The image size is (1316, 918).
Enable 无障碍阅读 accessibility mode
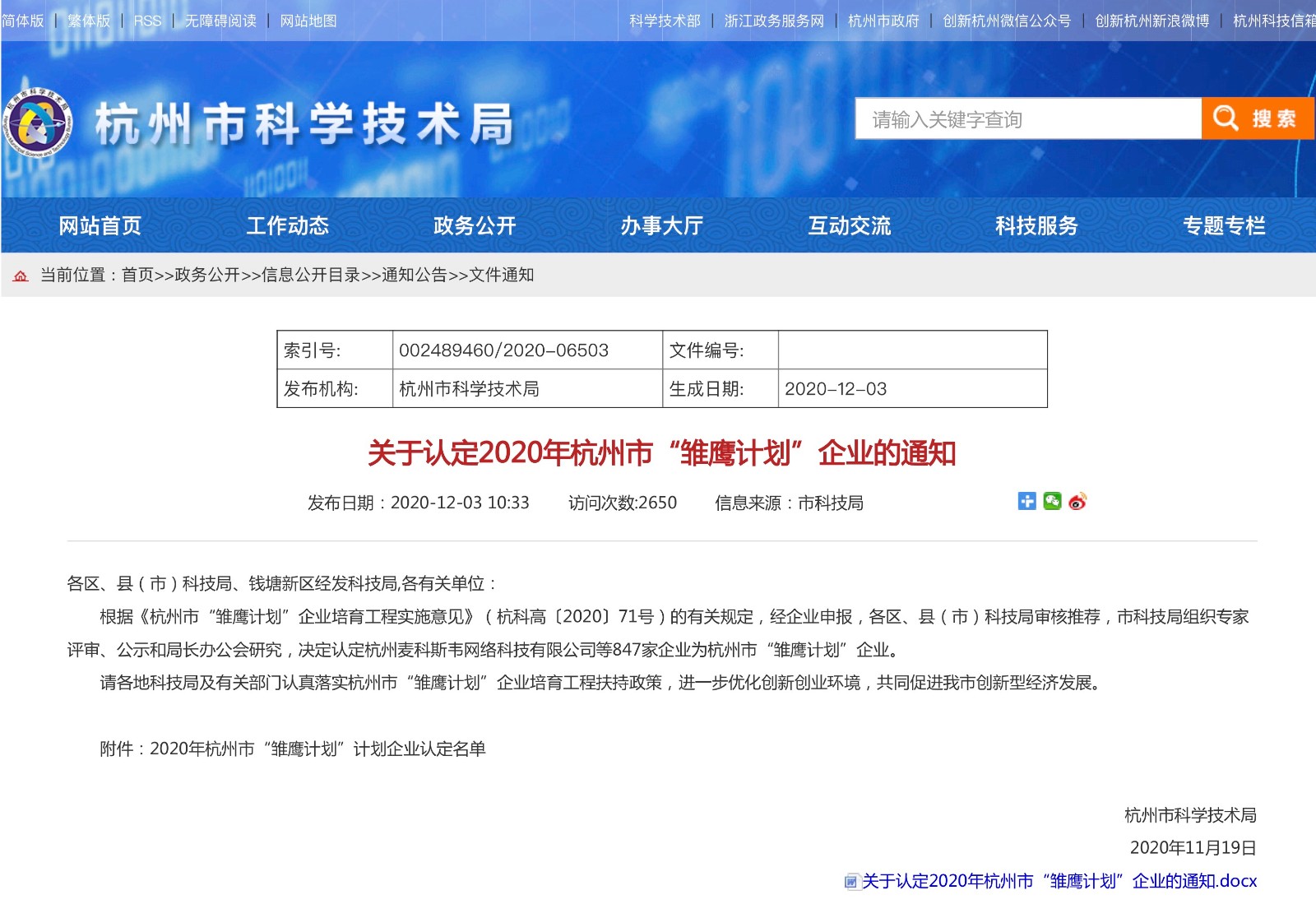click(x=220, y=21)
